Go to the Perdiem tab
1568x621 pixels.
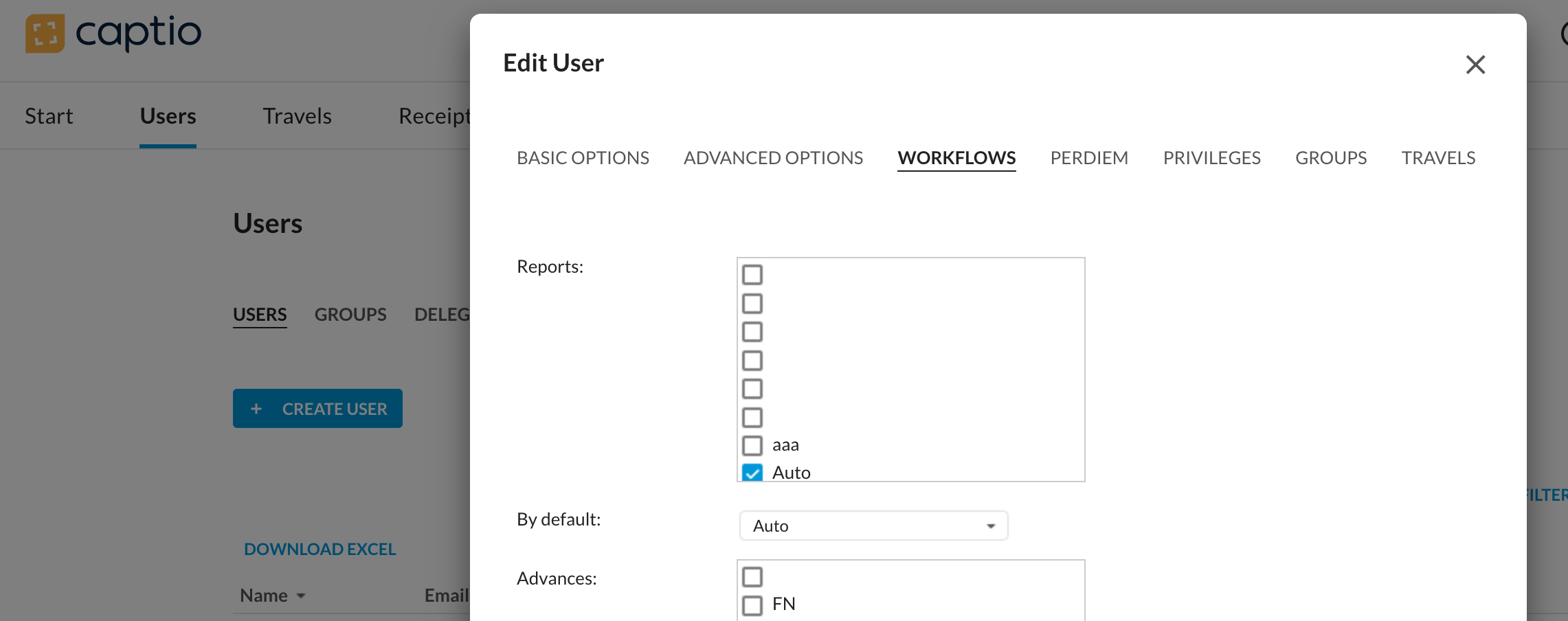[1089, 158]
